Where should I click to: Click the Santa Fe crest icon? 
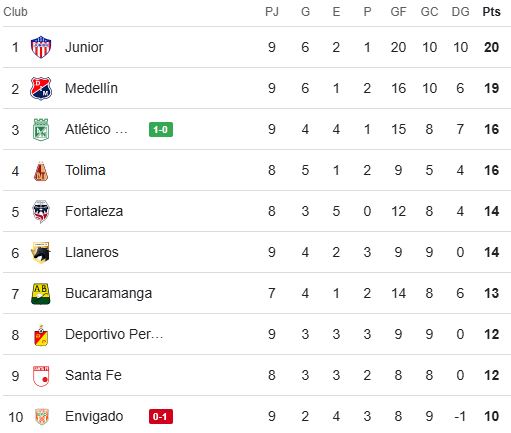41,376
